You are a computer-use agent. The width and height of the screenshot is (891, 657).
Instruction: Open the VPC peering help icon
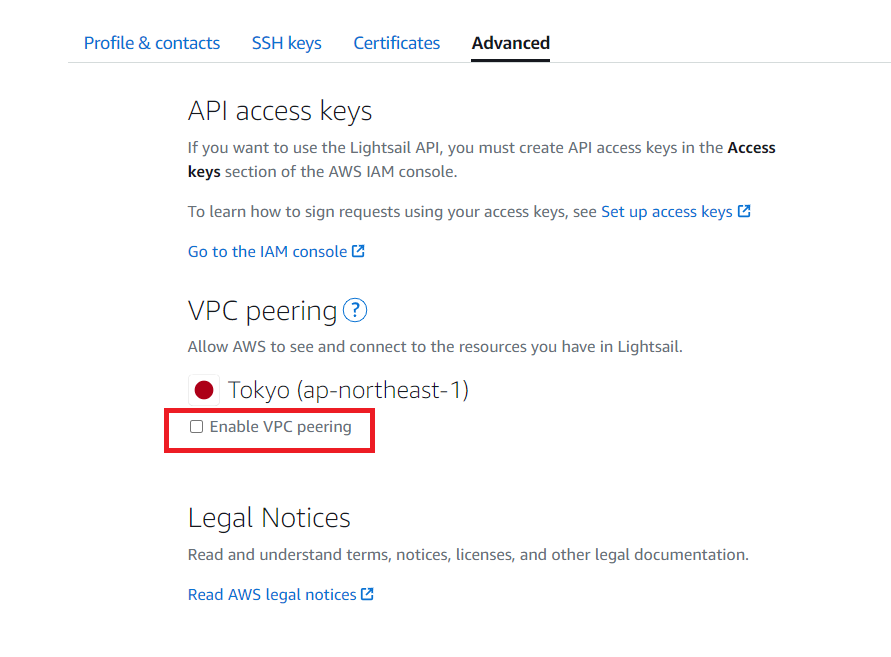click(354, 311)
